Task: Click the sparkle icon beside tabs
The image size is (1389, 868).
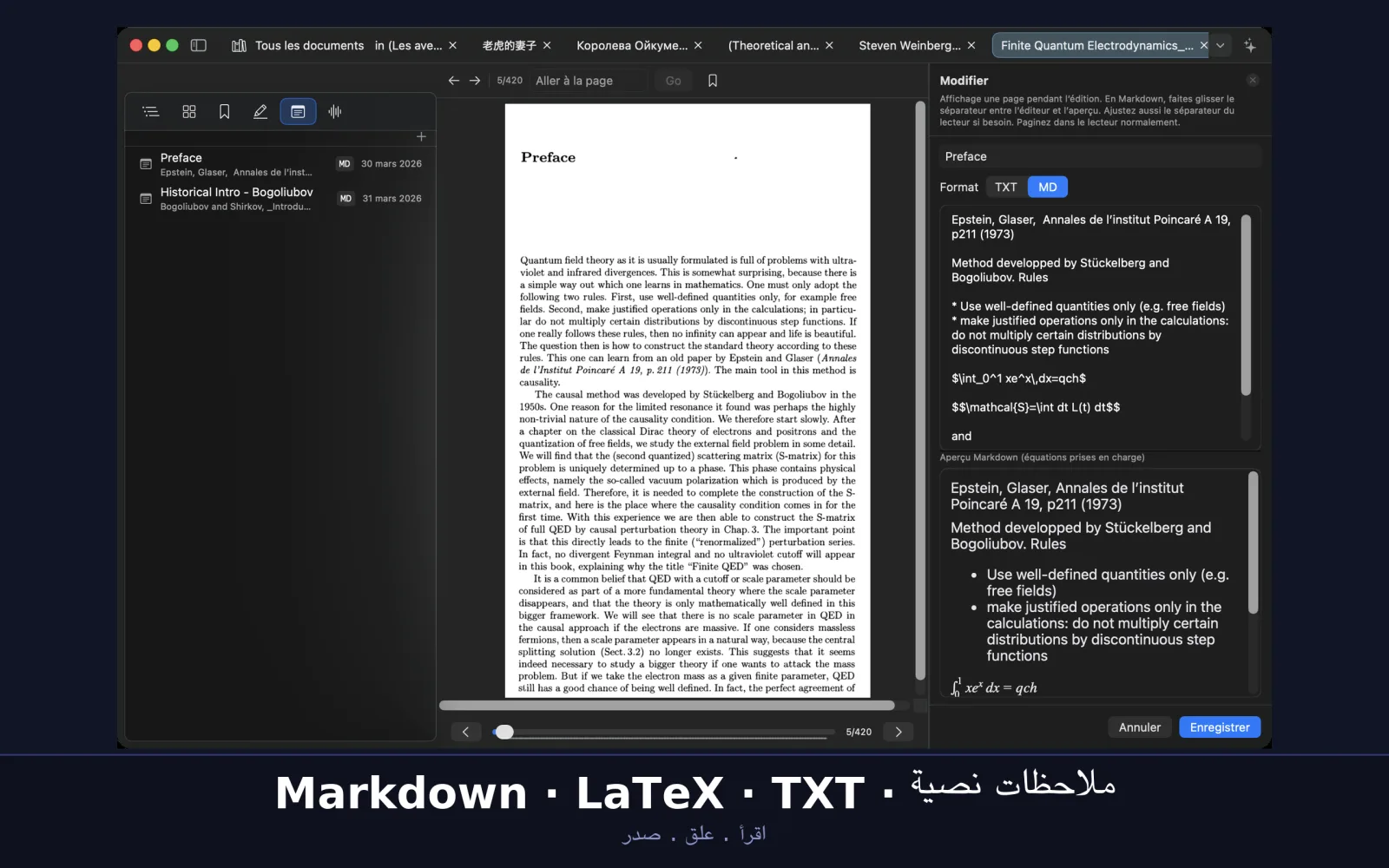Action: point(1250,45)
